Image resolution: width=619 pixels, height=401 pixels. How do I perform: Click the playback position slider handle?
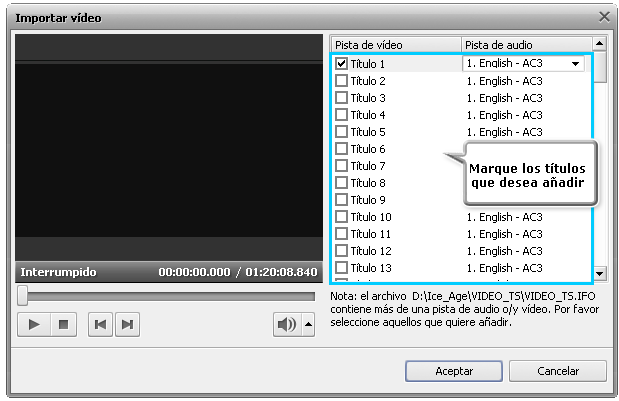click(x=23, y=296)
